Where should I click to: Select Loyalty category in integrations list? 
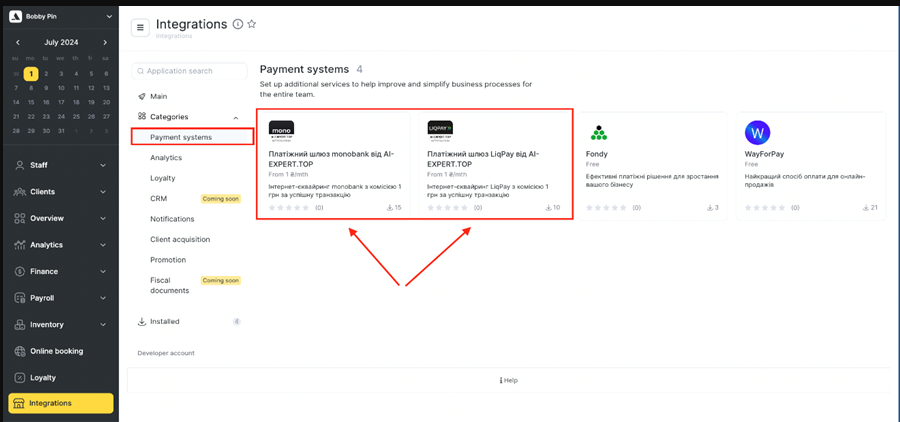tap(162, 178)
